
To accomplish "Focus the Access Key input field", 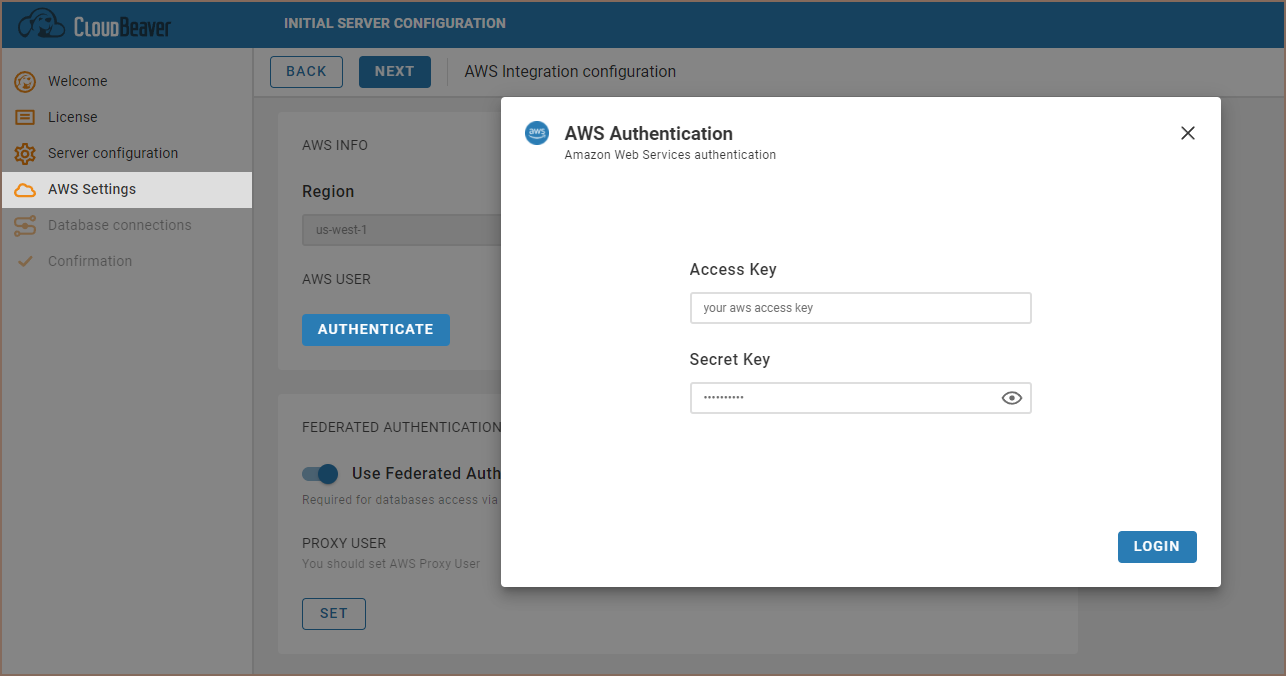I will (x=860, y=308).
